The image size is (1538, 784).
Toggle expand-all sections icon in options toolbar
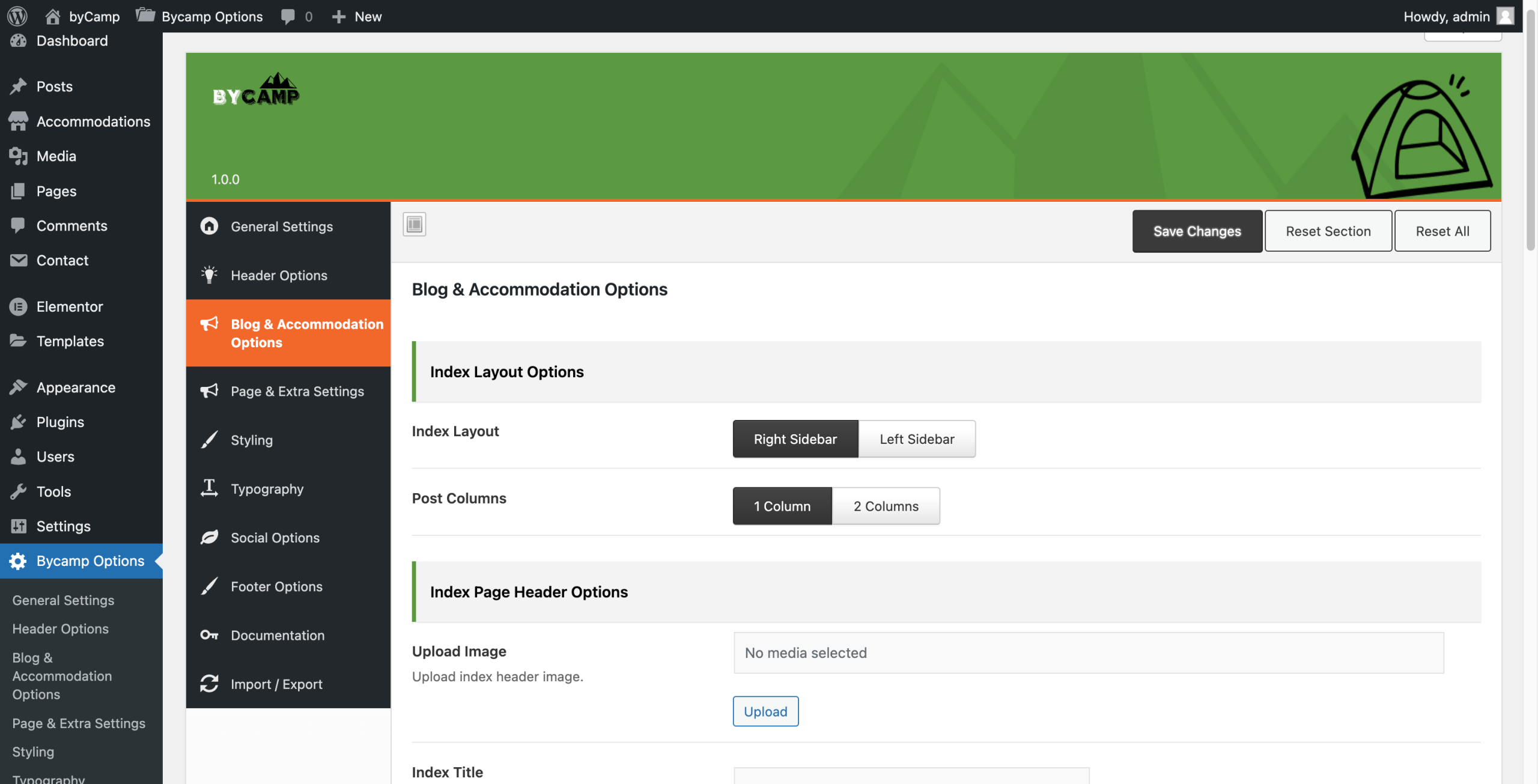tap(415, 225)
